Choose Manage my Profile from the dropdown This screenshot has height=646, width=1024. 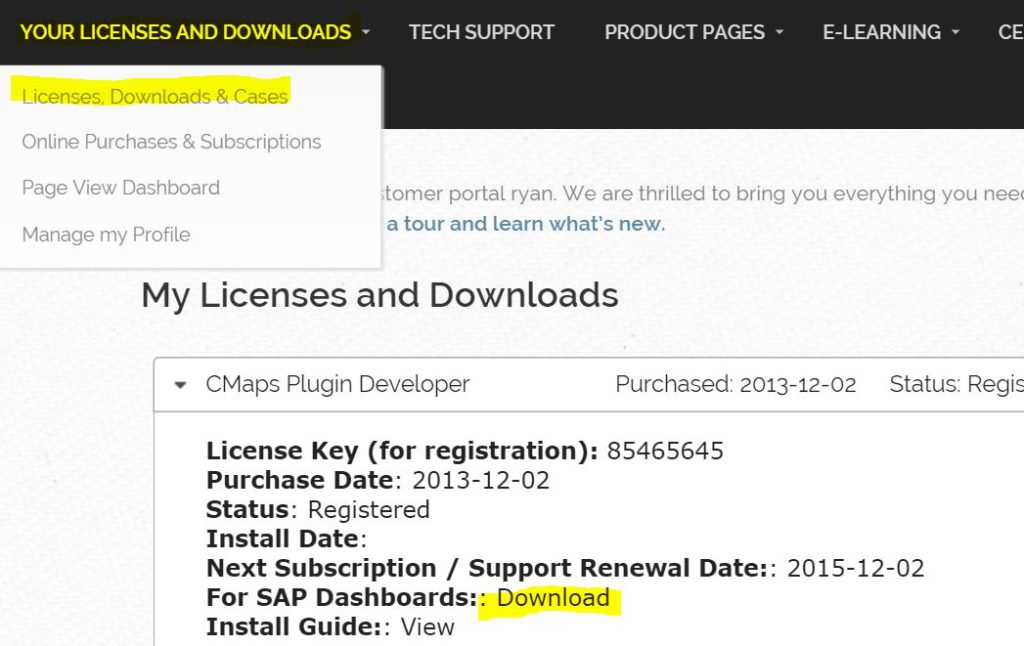[x=105, y=235]
